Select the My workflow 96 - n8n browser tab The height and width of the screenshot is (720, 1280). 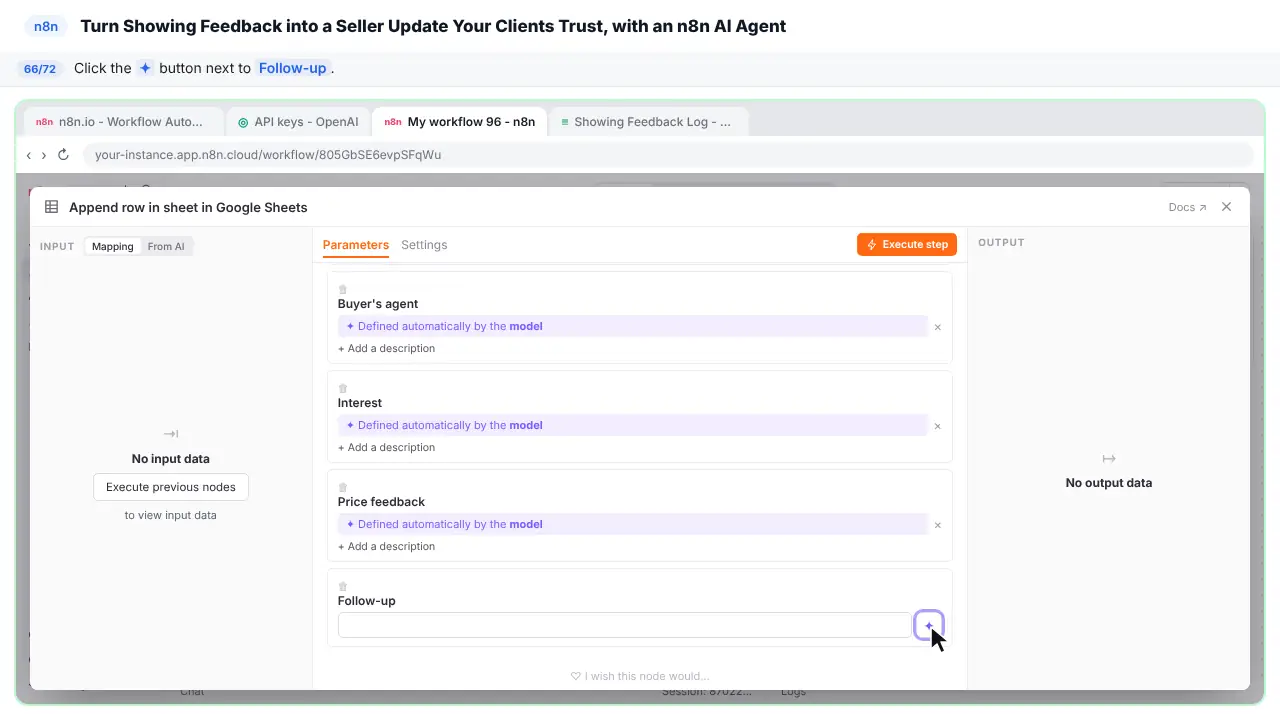(x=460, y=122)
